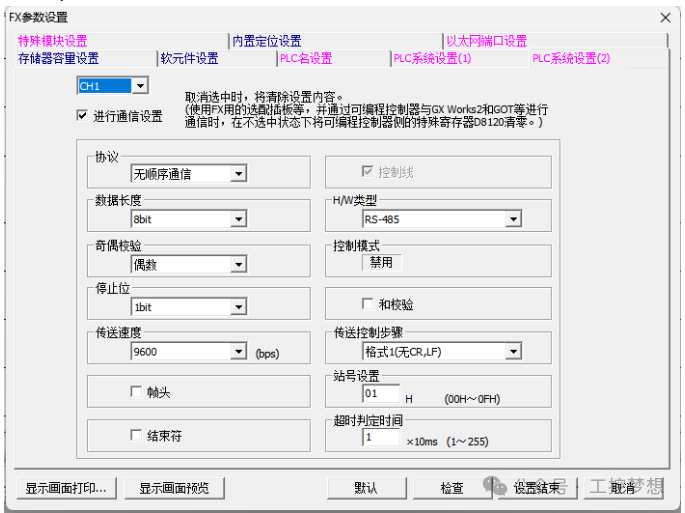Click the 检查 button

(452, 488)
